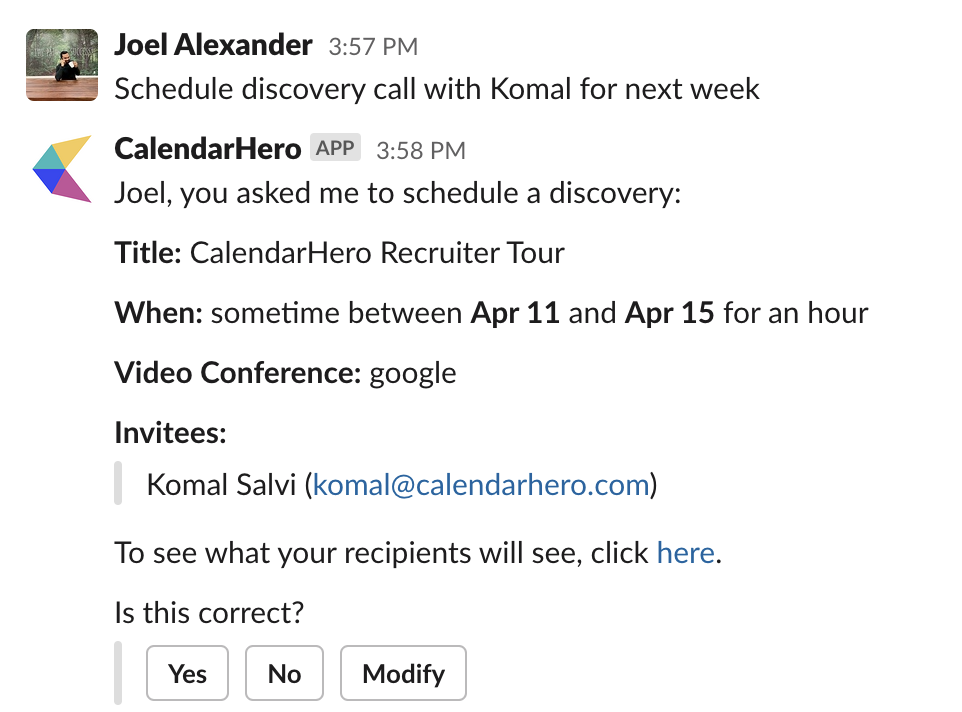
Task: Click the invitee name Komal Salvi
Action: pyautogui.click(x=221, y=485)
